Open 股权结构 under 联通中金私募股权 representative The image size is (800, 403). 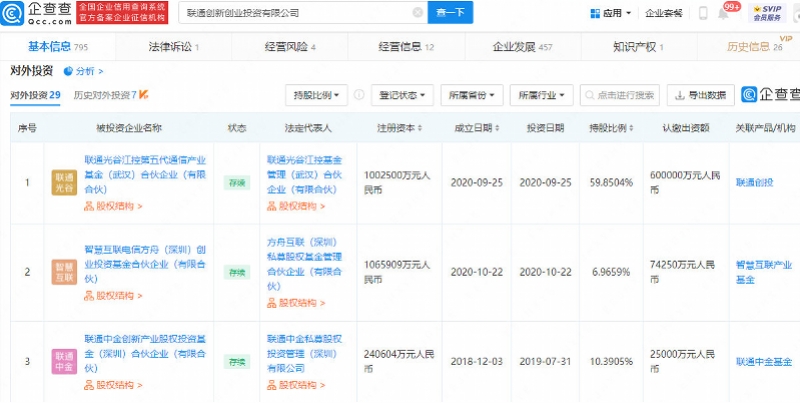[296, 385]
